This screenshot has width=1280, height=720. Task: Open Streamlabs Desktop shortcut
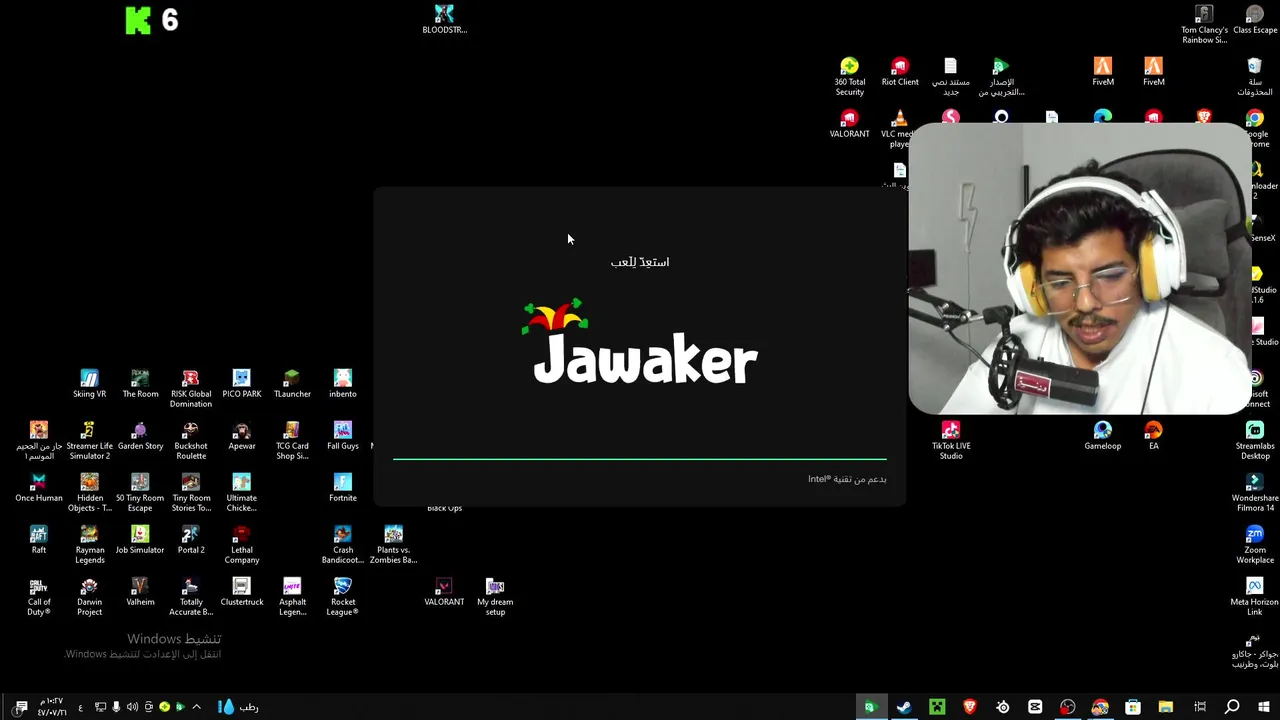pyautogui.click(x=1255, y=440)
